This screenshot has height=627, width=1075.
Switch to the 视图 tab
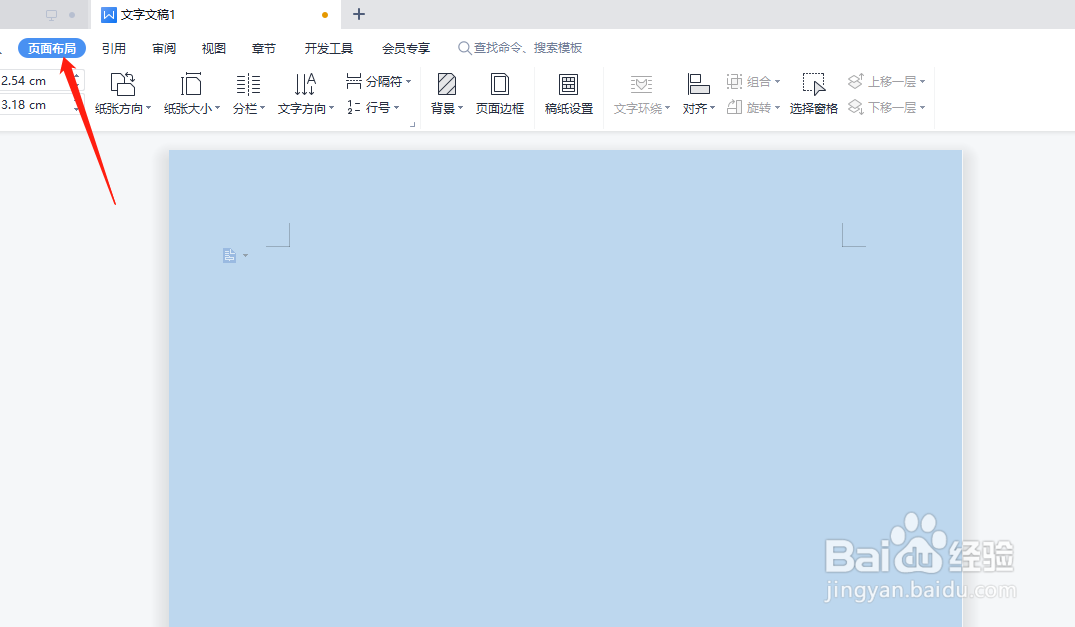214,48
